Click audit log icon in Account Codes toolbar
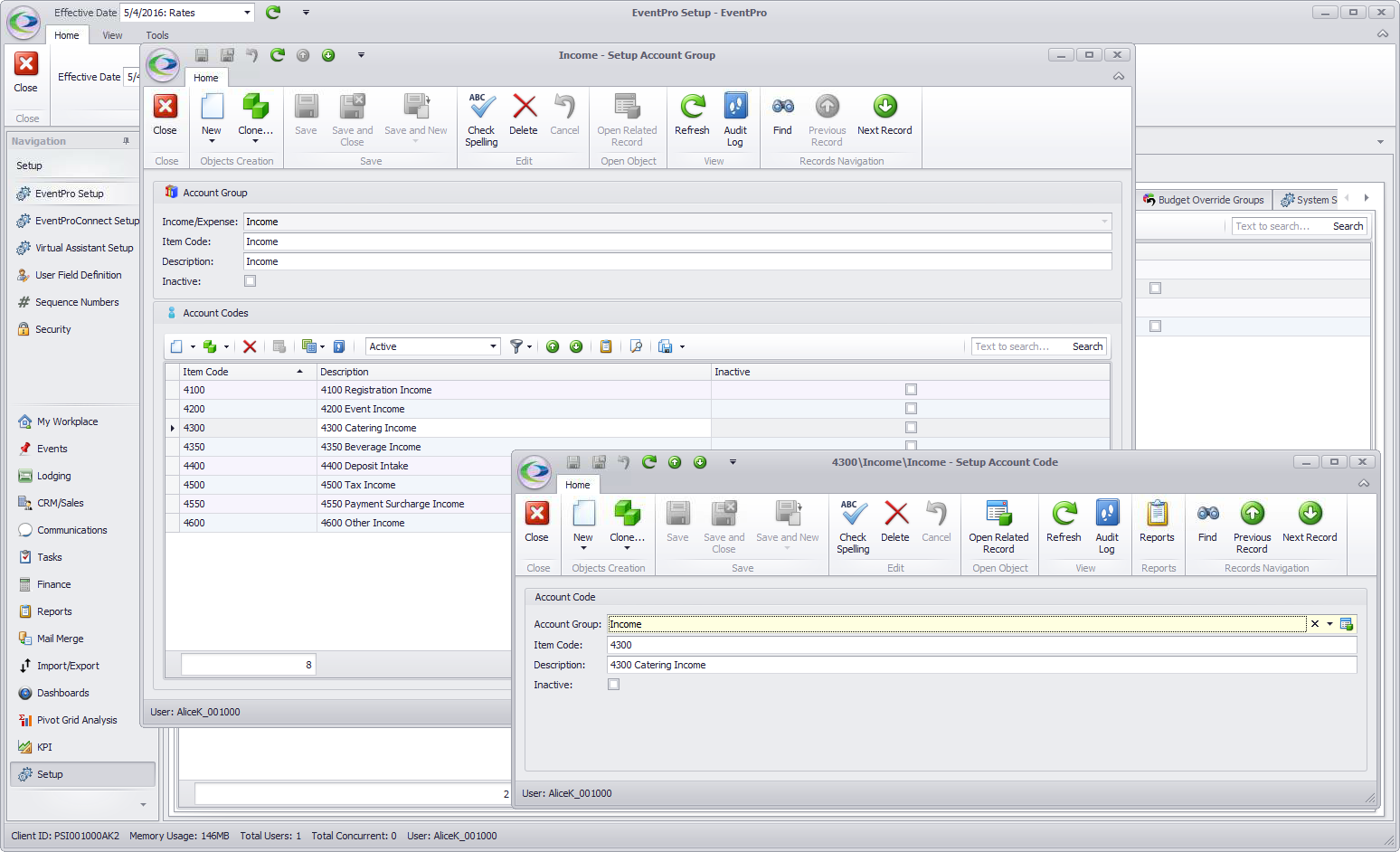The height and width of the screenshot is (852, 1400). tap(339, 346)
